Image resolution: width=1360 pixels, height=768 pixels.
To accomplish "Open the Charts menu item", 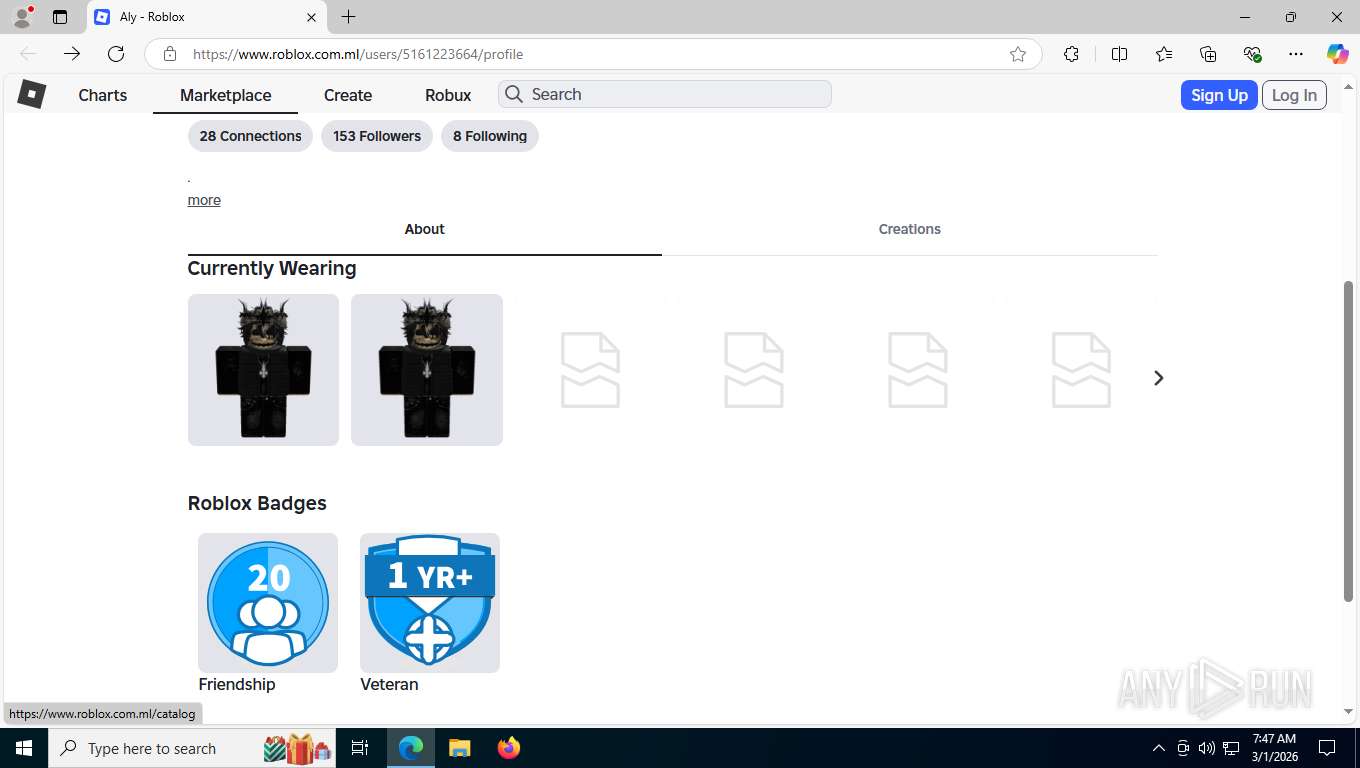I will 103,95.
